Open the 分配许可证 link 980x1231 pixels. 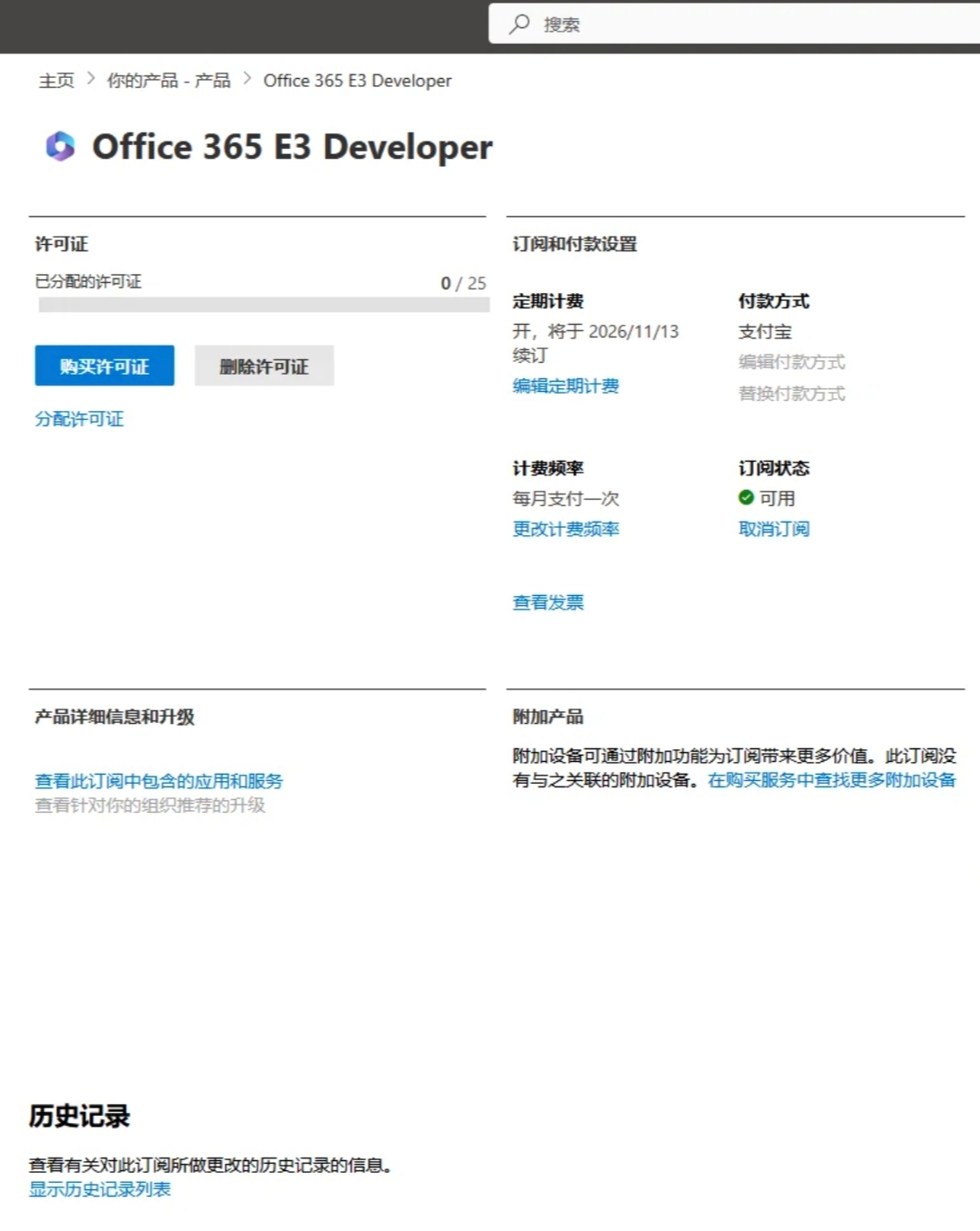point(79,419)
